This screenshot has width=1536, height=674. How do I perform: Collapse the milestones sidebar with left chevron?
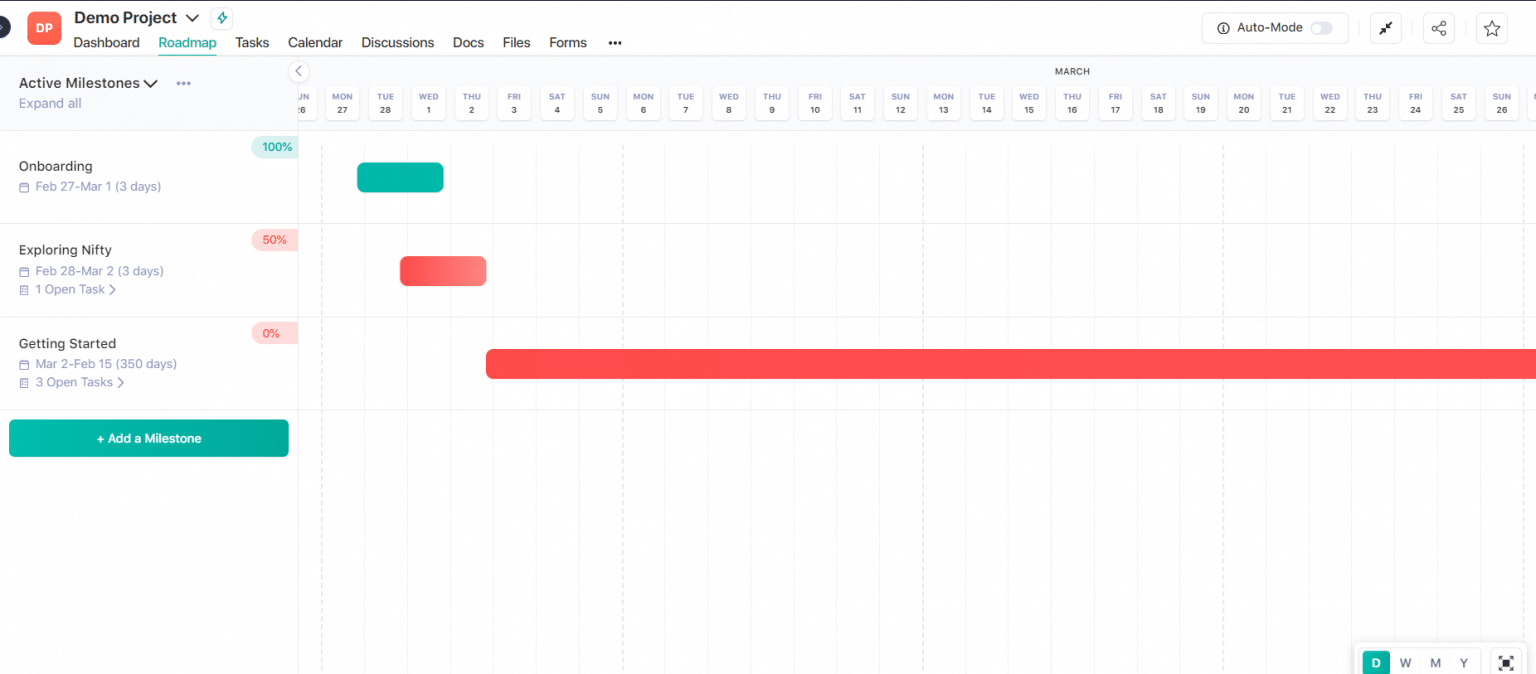(x=298, y=71)
